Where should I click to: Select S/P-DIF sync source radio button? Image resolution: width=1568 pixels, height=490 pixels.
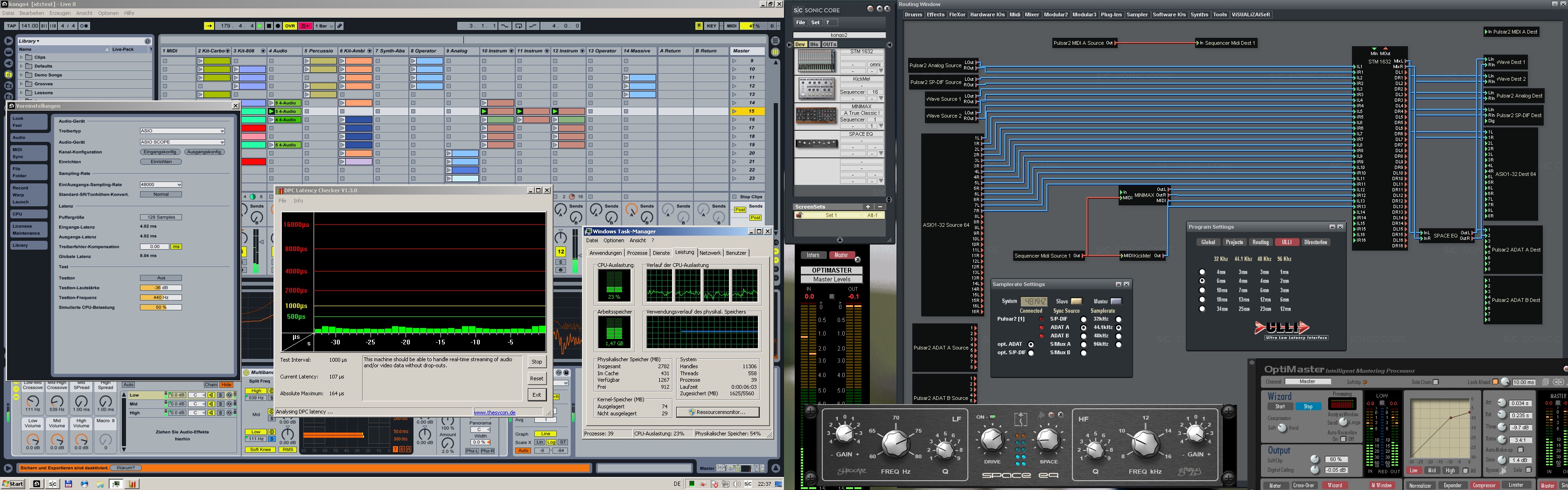(1084, 319)
